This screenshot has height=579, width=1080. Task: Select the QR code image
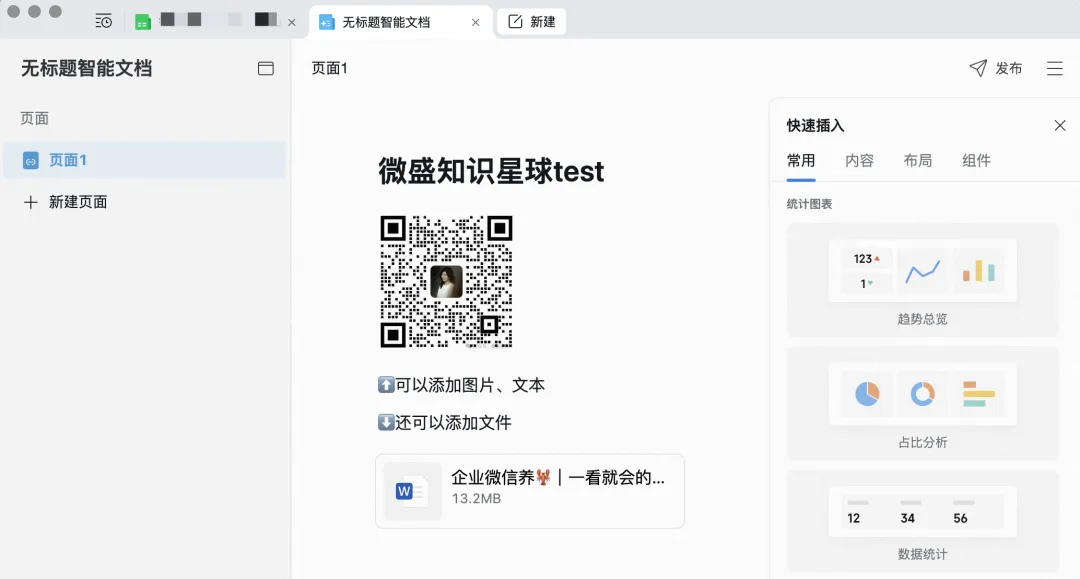(446, 282)
